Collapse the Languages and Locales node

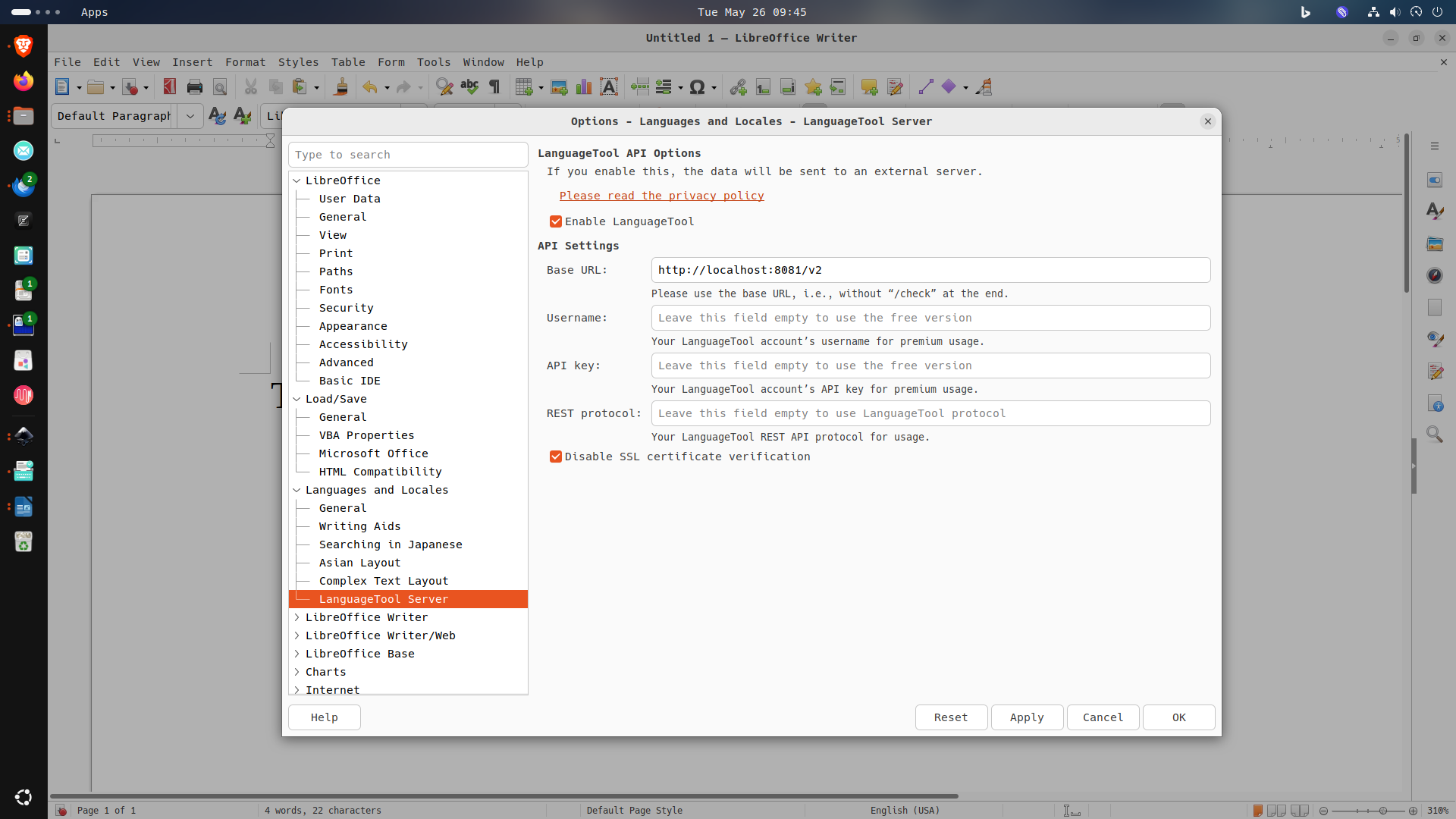click(x=297, y=490)
